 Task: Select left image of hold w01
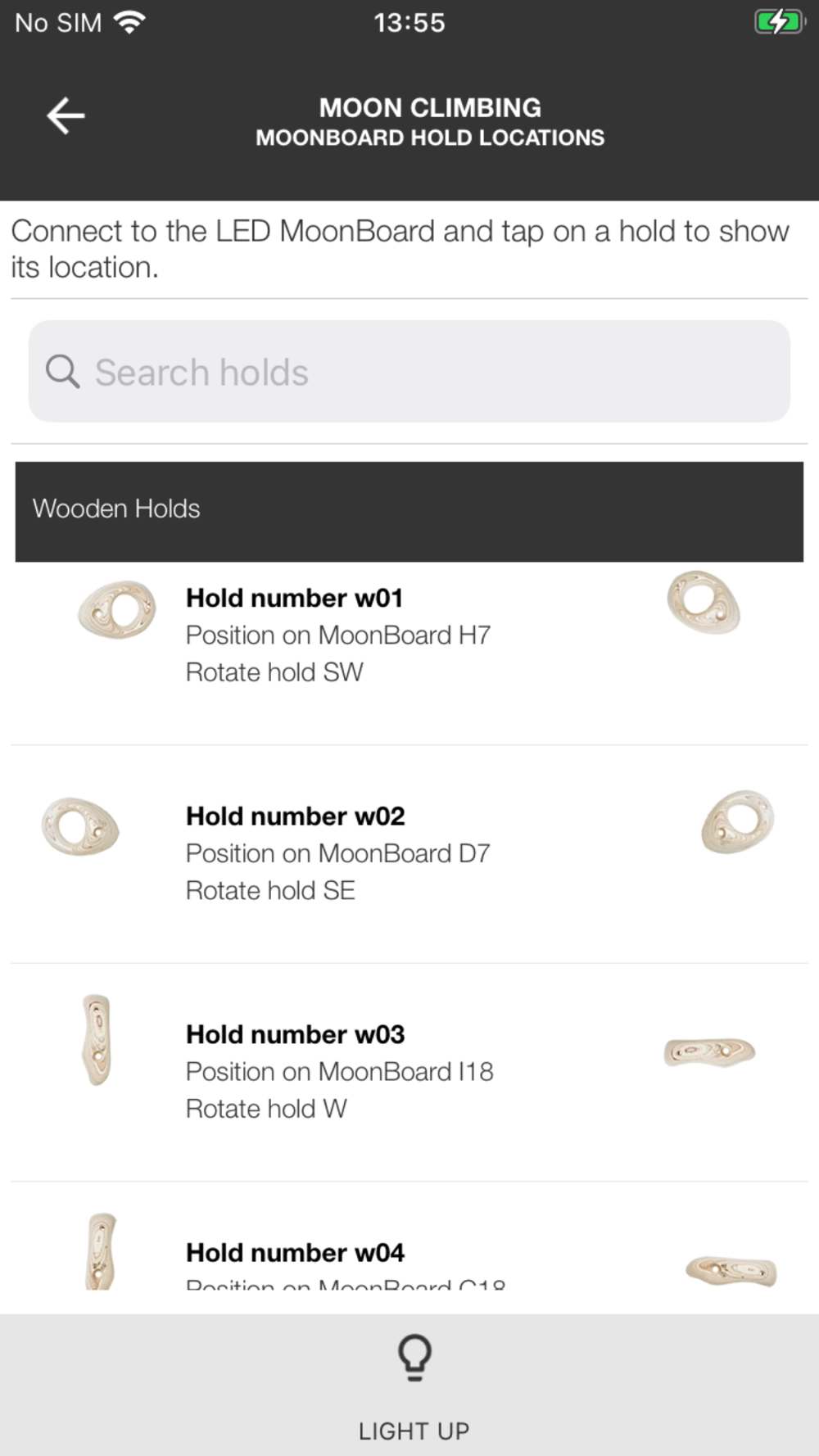tap(117, 610)
